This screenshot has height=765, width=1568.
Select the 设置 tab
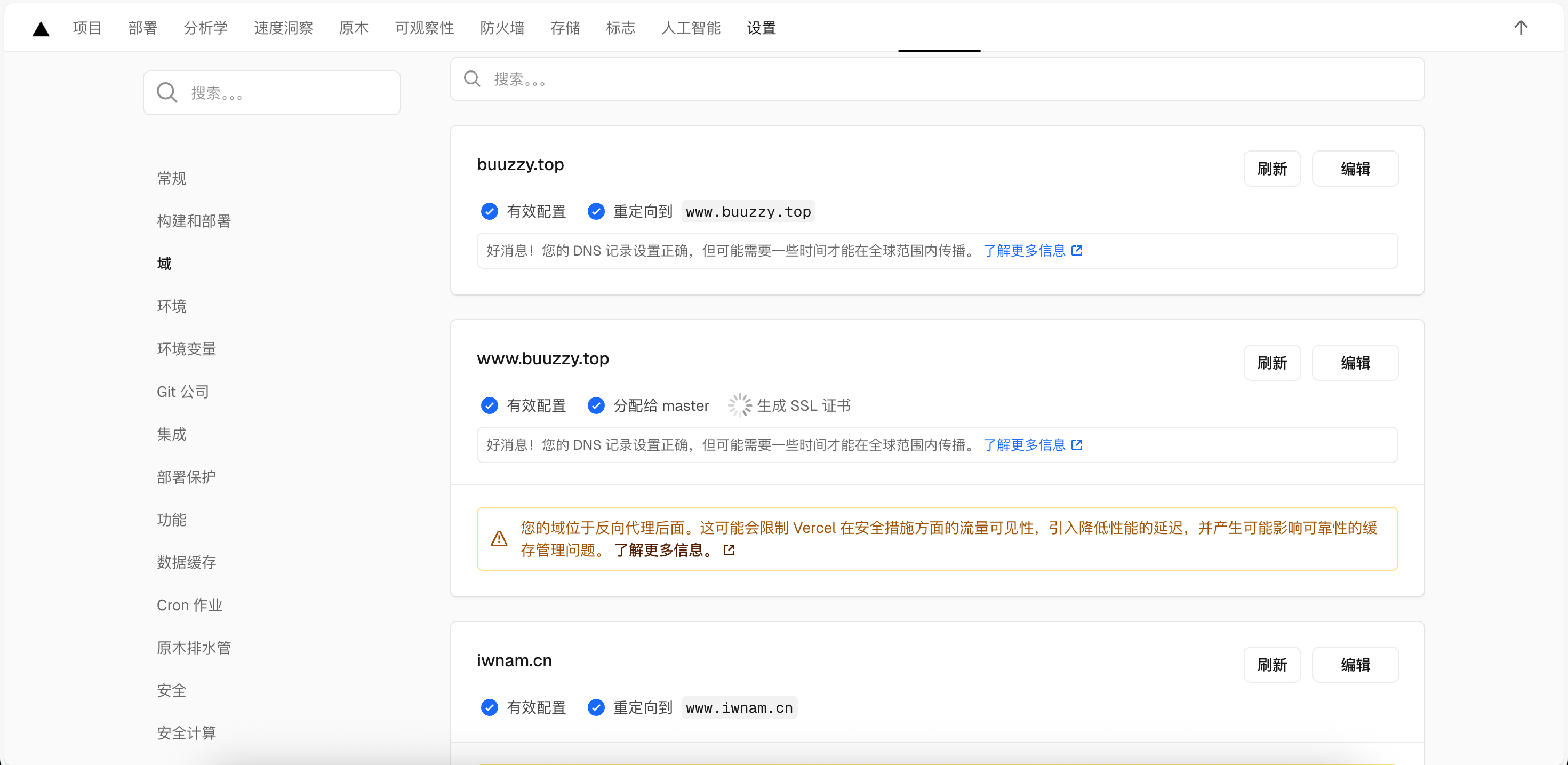click(x=762, y=28)
